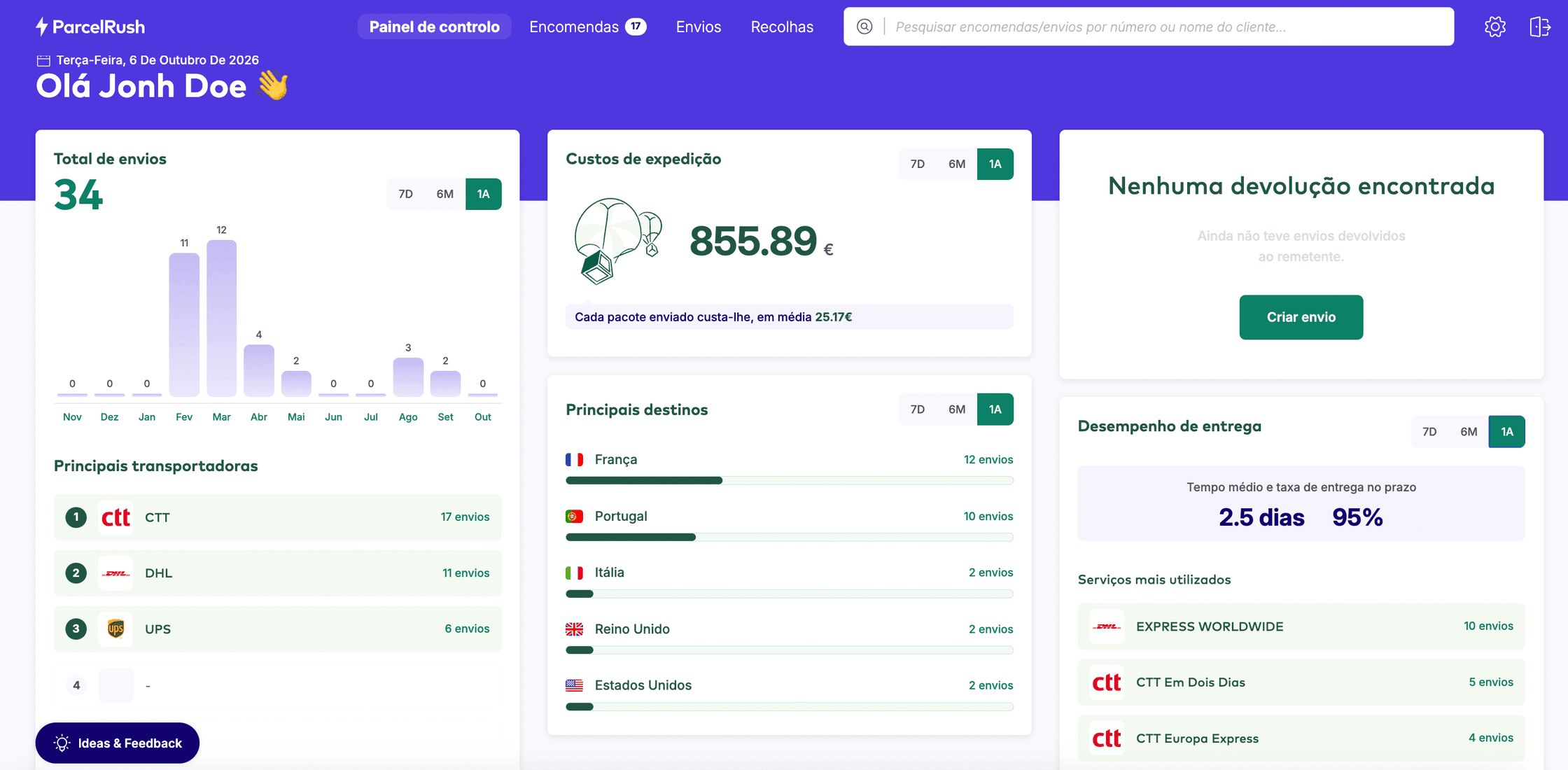
Task: Open settings via the gear icon
Action: (x=1495, y=27)
